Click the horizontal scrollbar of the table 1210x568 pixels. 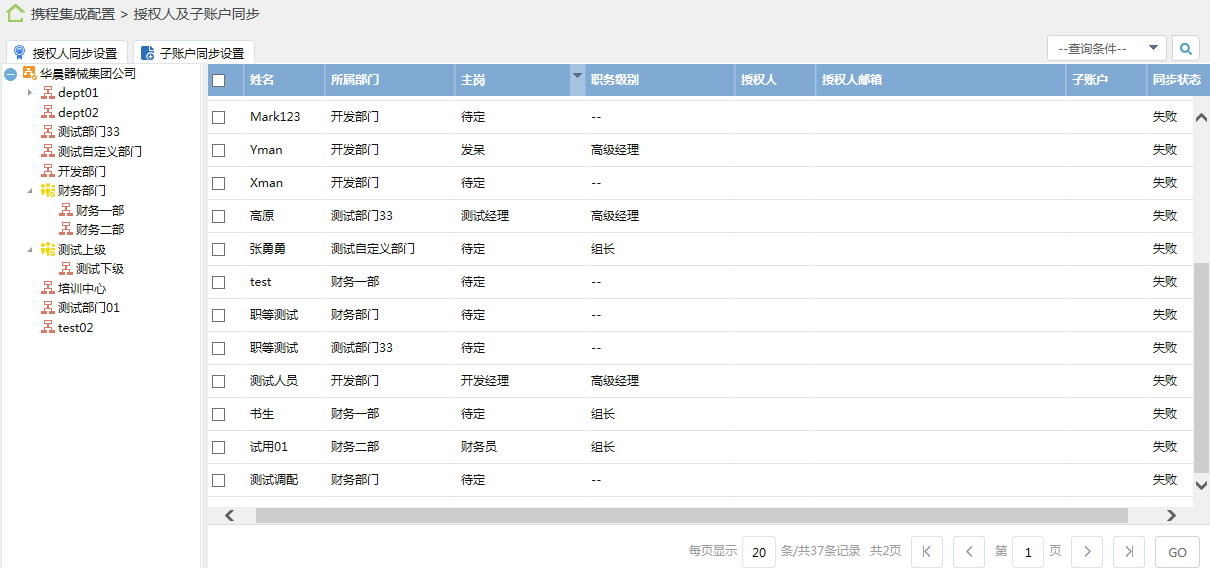[x=690, y=515]
